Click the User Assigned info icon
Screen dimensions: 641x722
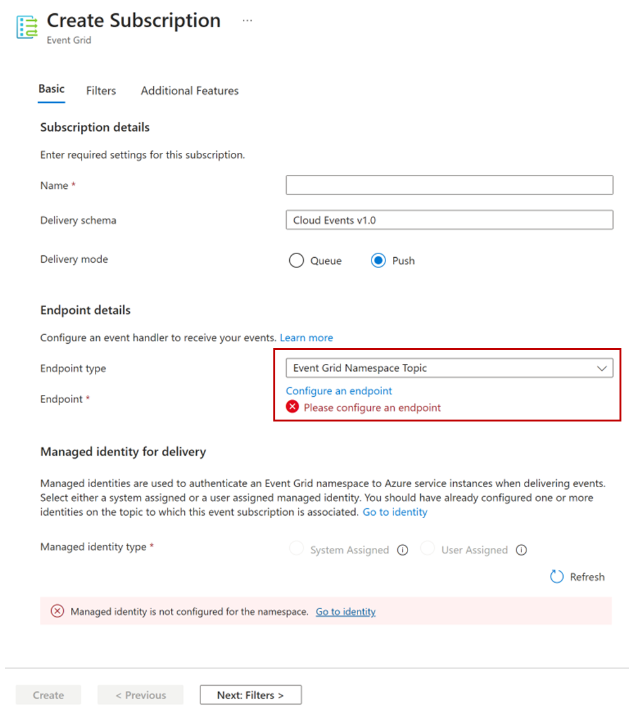point(521,550)
